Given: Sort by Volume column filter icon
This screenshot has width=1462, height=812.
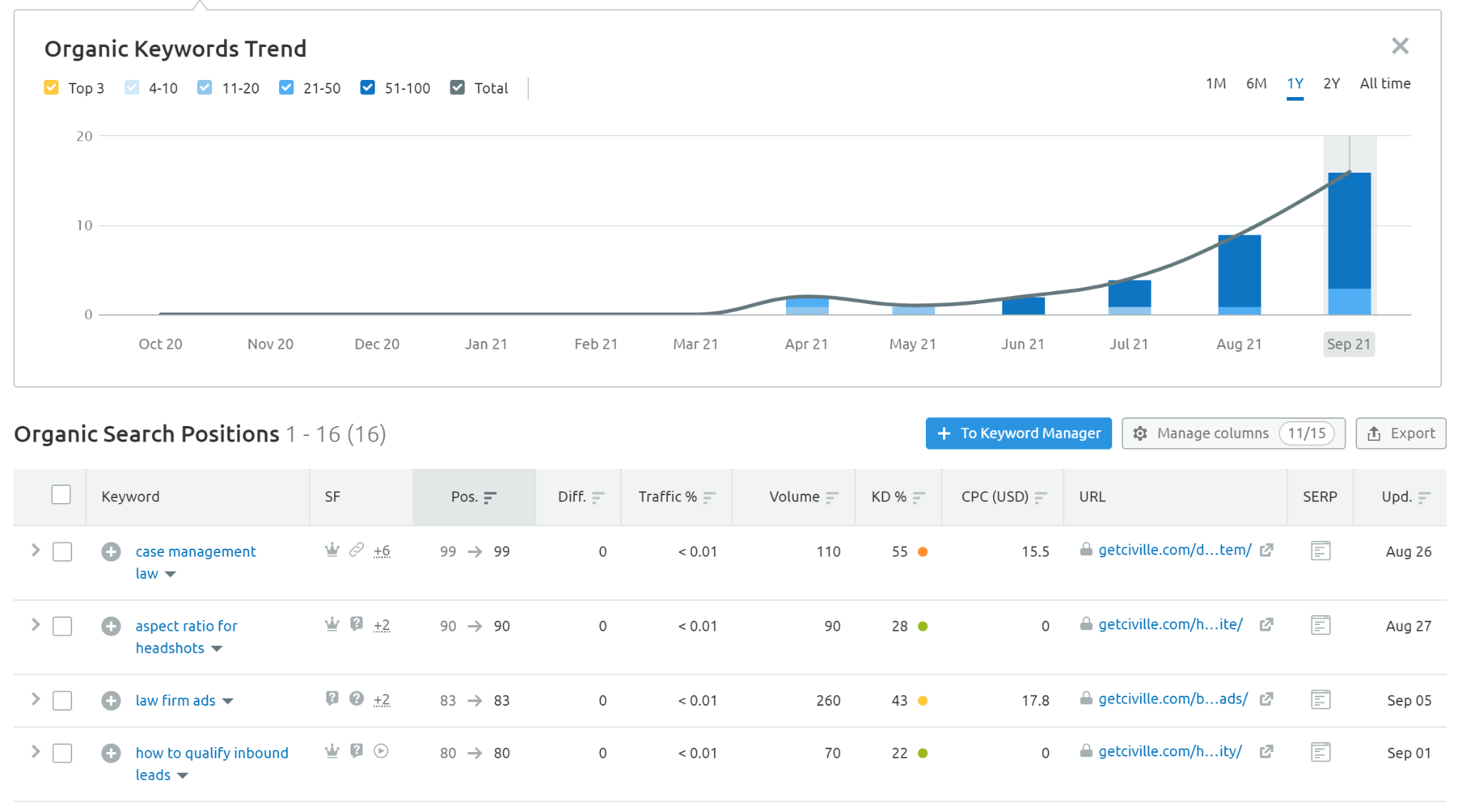Looking at the screenshot, I should click(x=832, y=497).
